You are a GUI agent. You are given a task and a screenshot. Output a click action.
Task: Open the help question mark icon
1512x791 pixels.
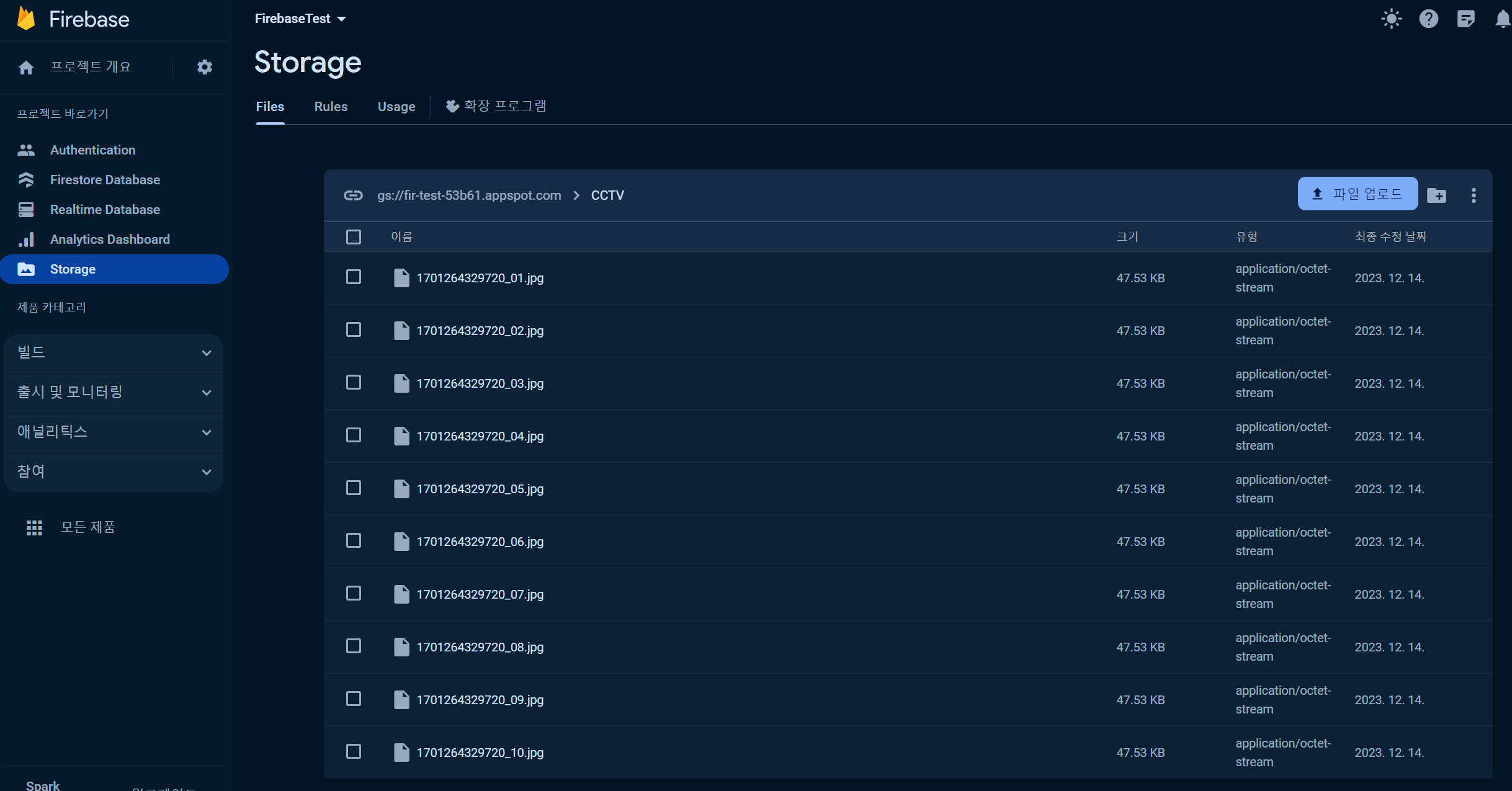tap(1428, 19)
